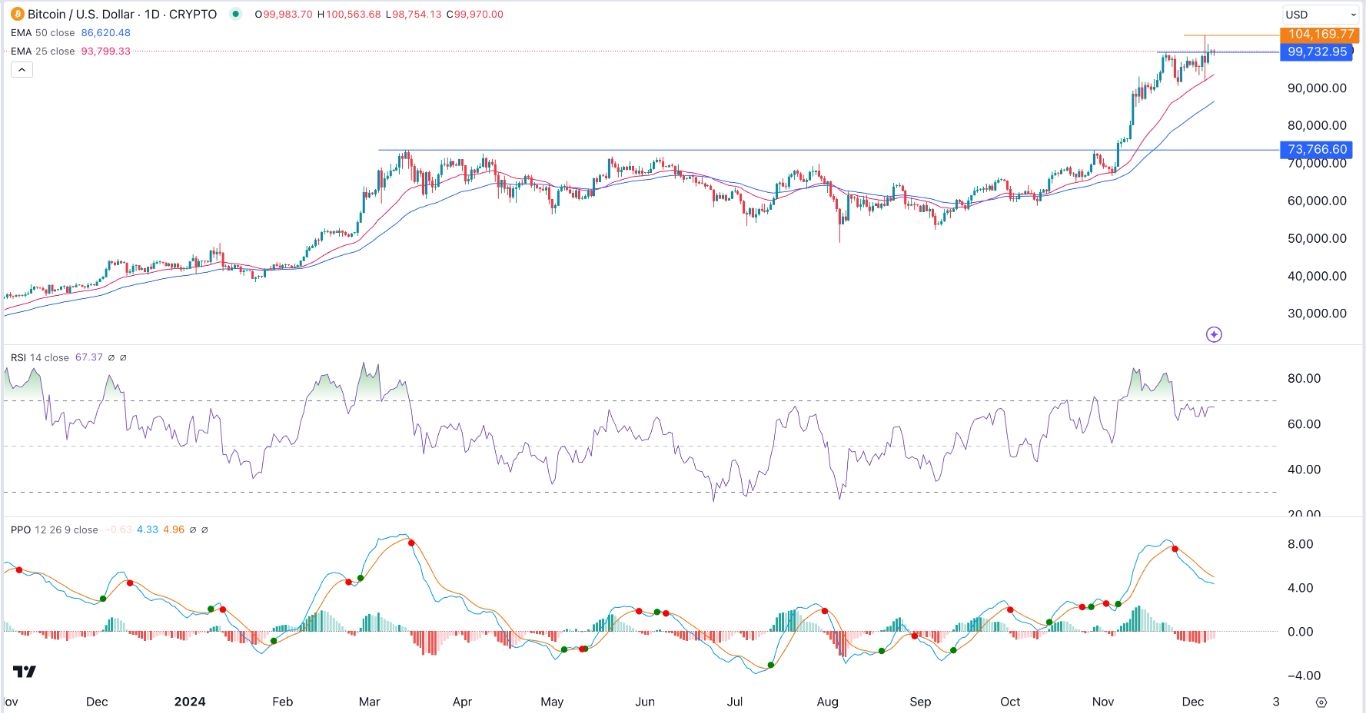The height and width of the screenshot is (713, 1366).
Task: Click the green market status dot
Action: click(236, 14)
